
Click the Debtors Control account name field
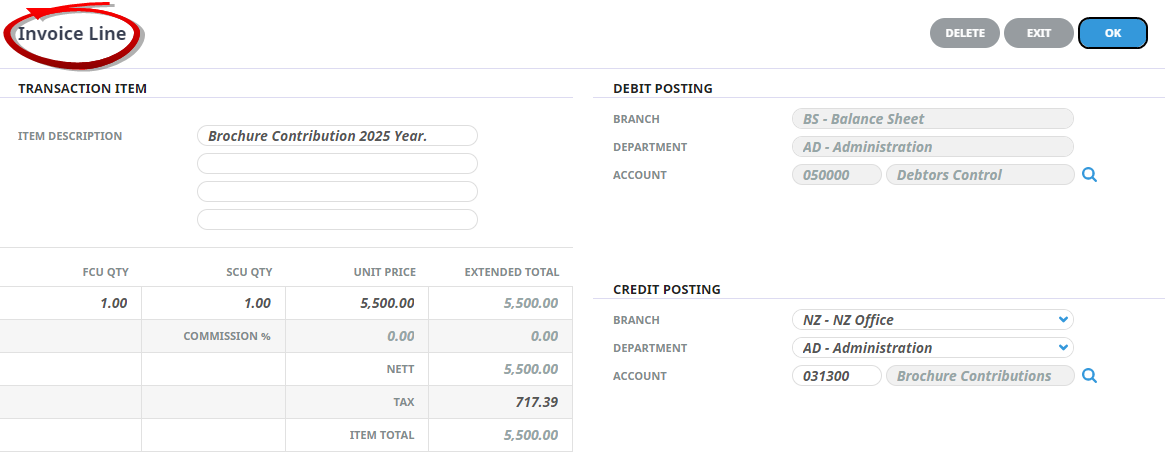coord(980,175)
